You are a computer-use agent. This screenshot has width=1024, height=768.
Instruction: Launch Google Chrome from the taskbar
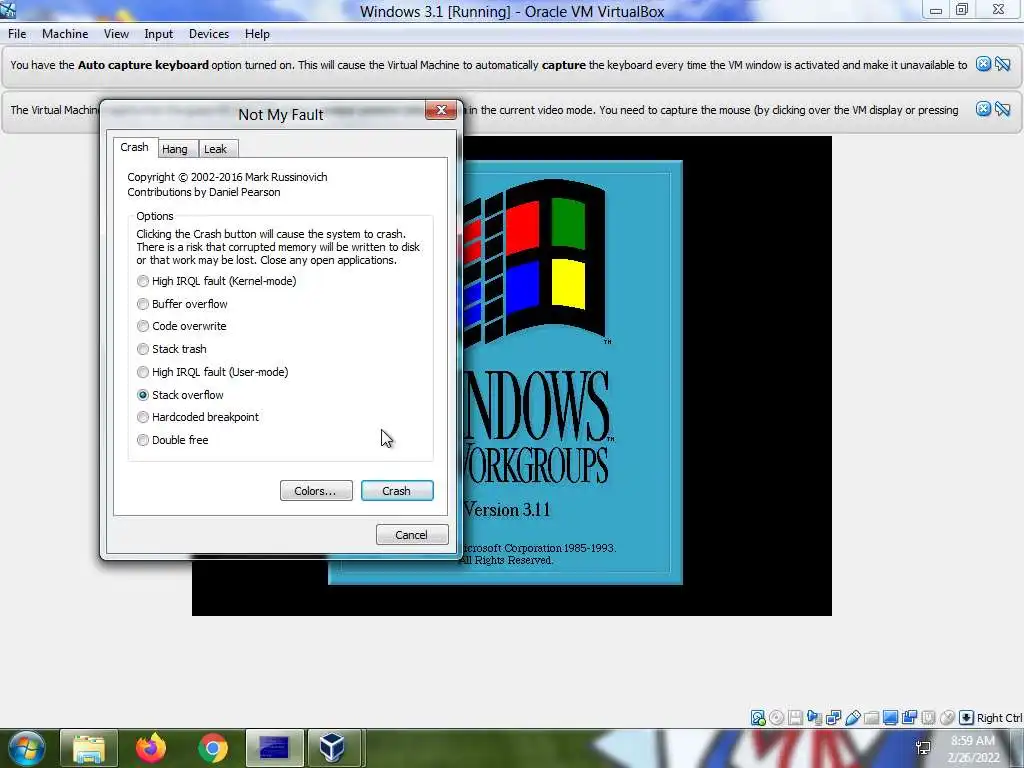point(213,748)
